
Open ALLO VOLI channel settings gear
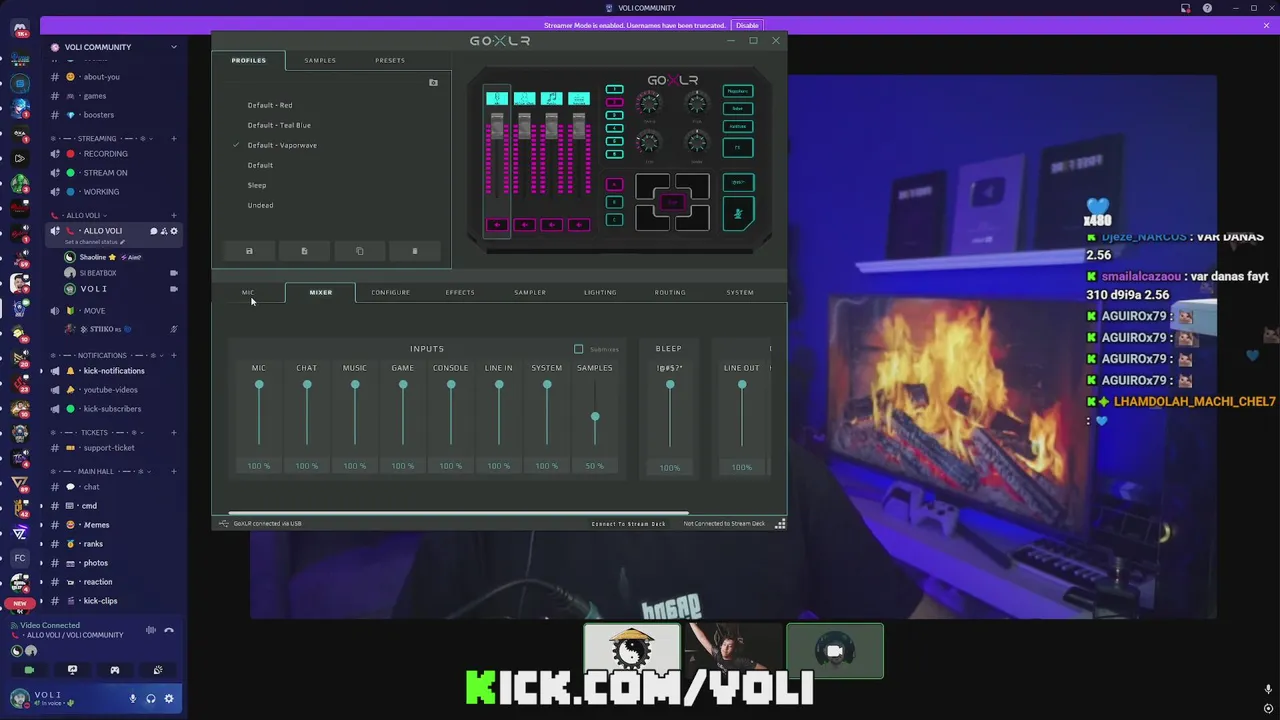point(174,231)
